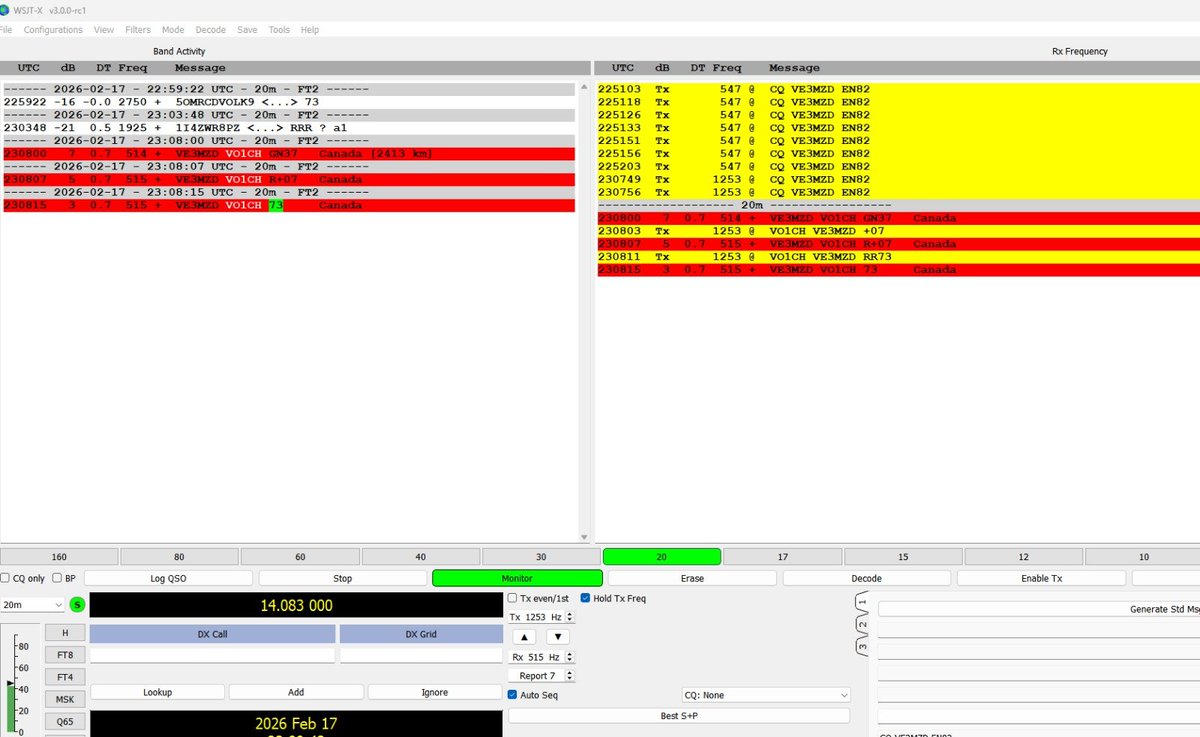
Task: Enable CQ only checkbox
Action: (x=5, y=578)
